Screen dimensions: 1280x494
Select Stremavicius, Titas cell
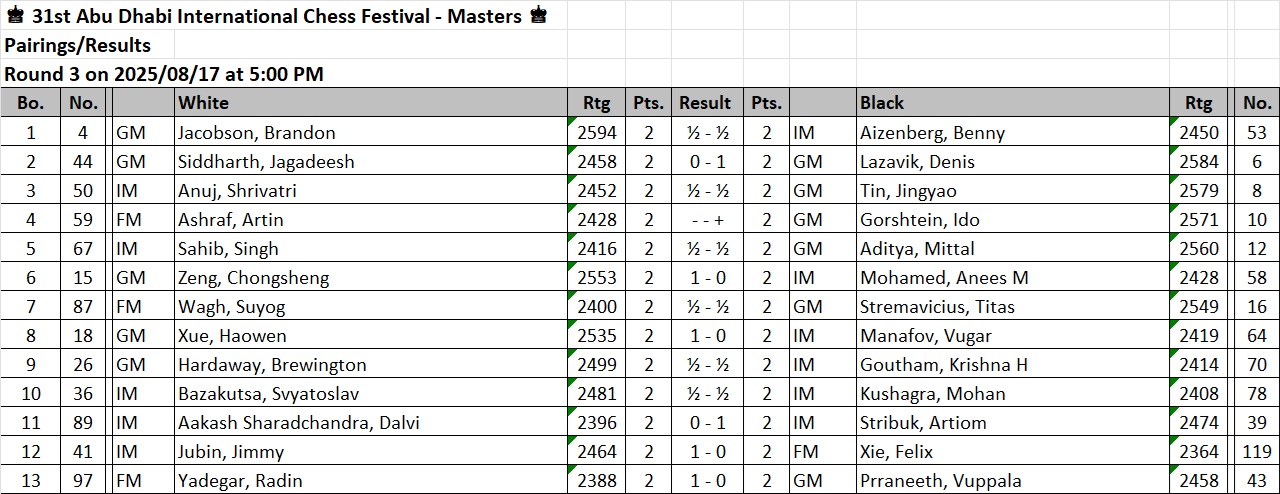click(x=933, y=307)
